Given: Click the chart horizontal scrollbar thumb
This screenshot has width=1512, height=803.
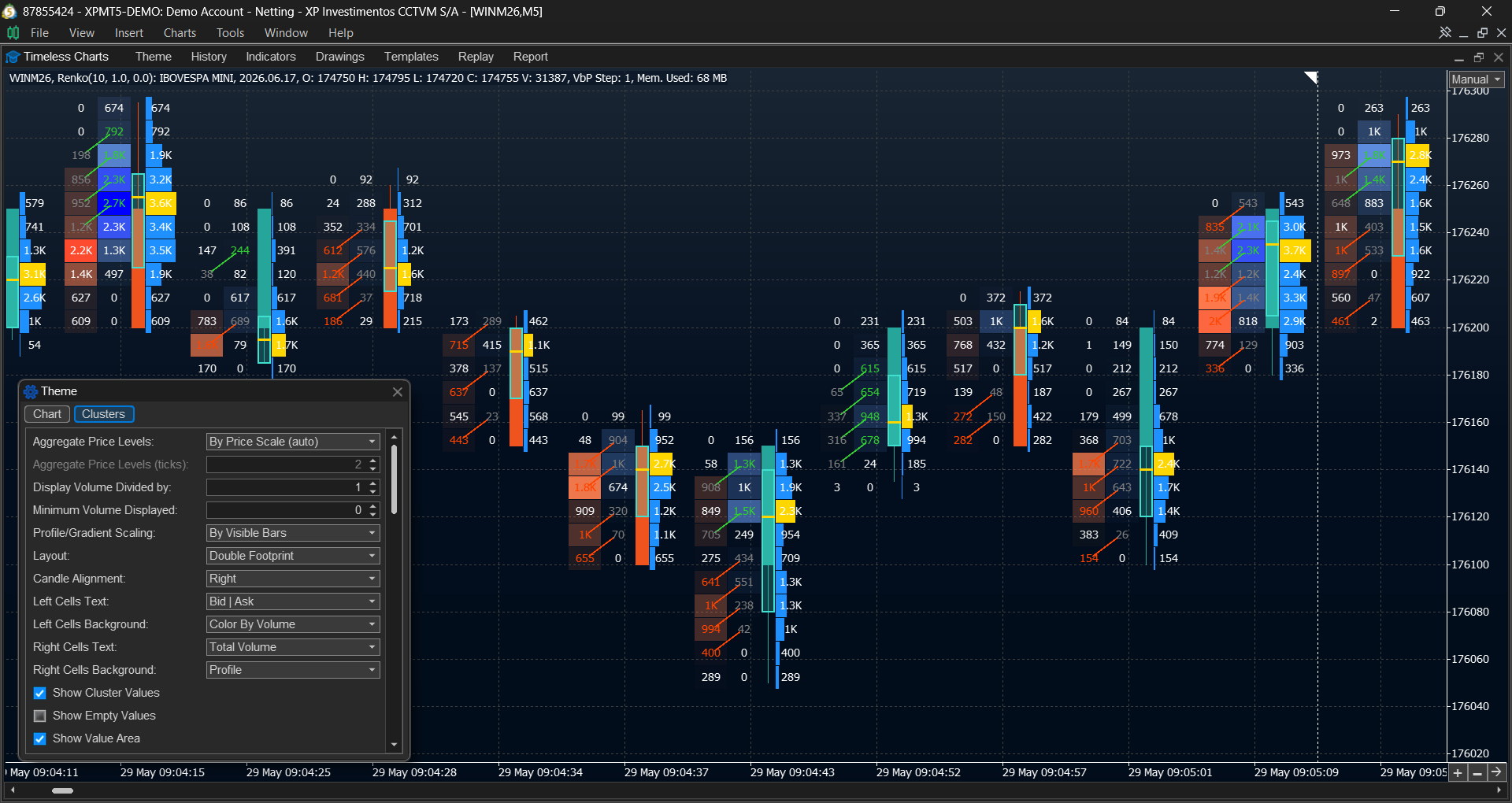Looking at the screenshot, I should 62,790.
